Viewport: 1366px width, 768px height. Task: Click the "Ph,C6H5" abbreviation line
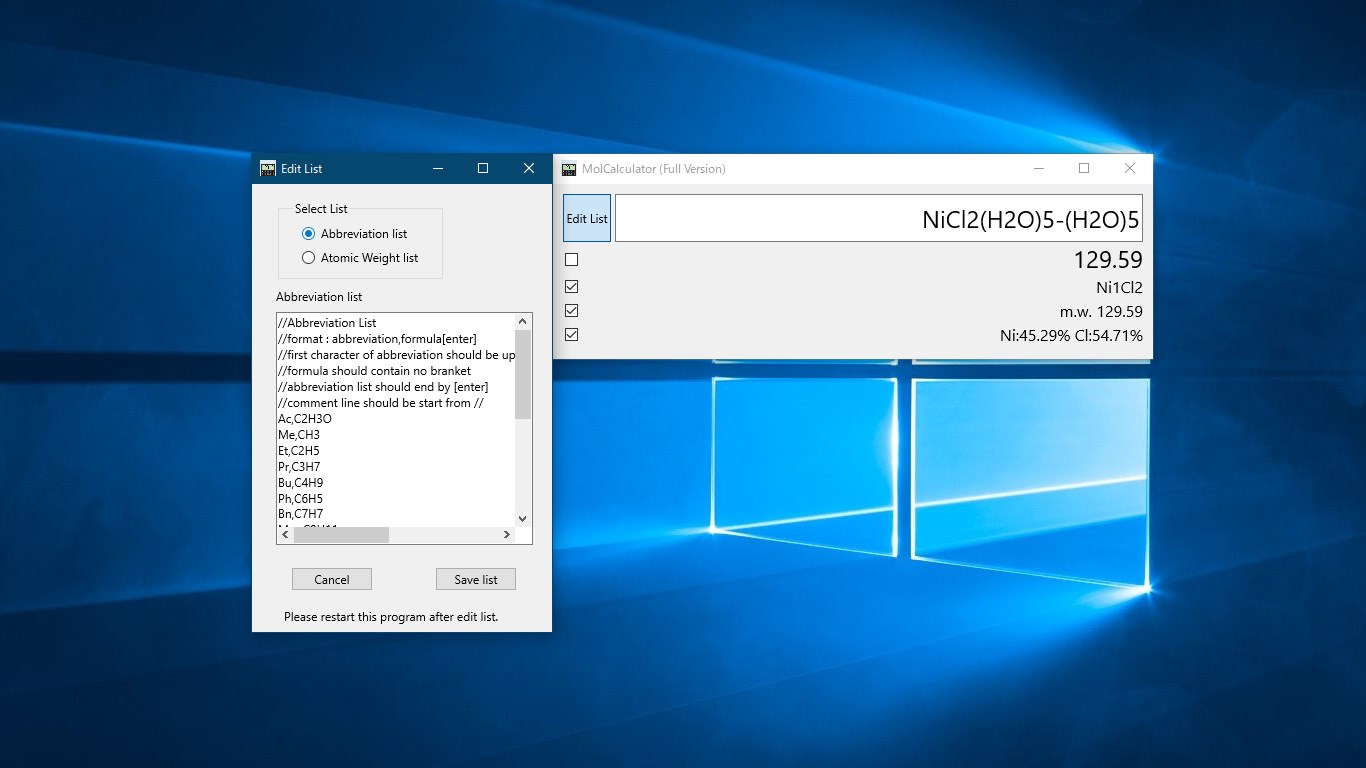[x=300, y=499]
